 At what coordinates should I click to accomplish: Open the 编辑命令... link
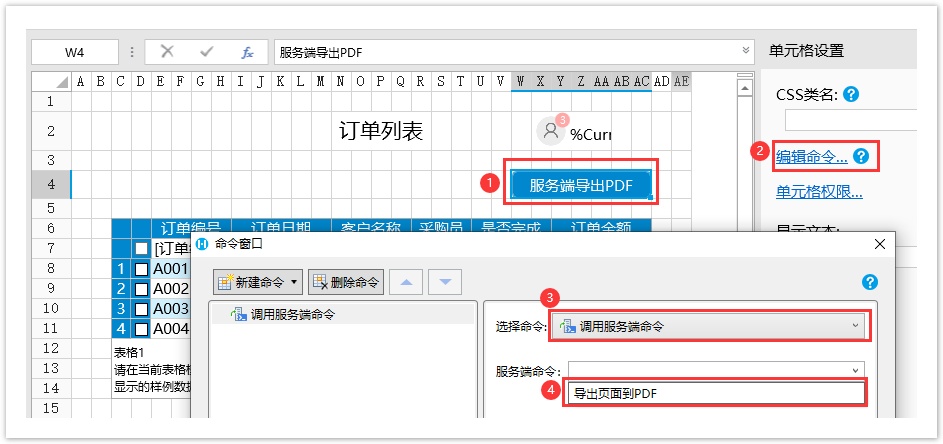pyautogui.click(x=811, y=157)
